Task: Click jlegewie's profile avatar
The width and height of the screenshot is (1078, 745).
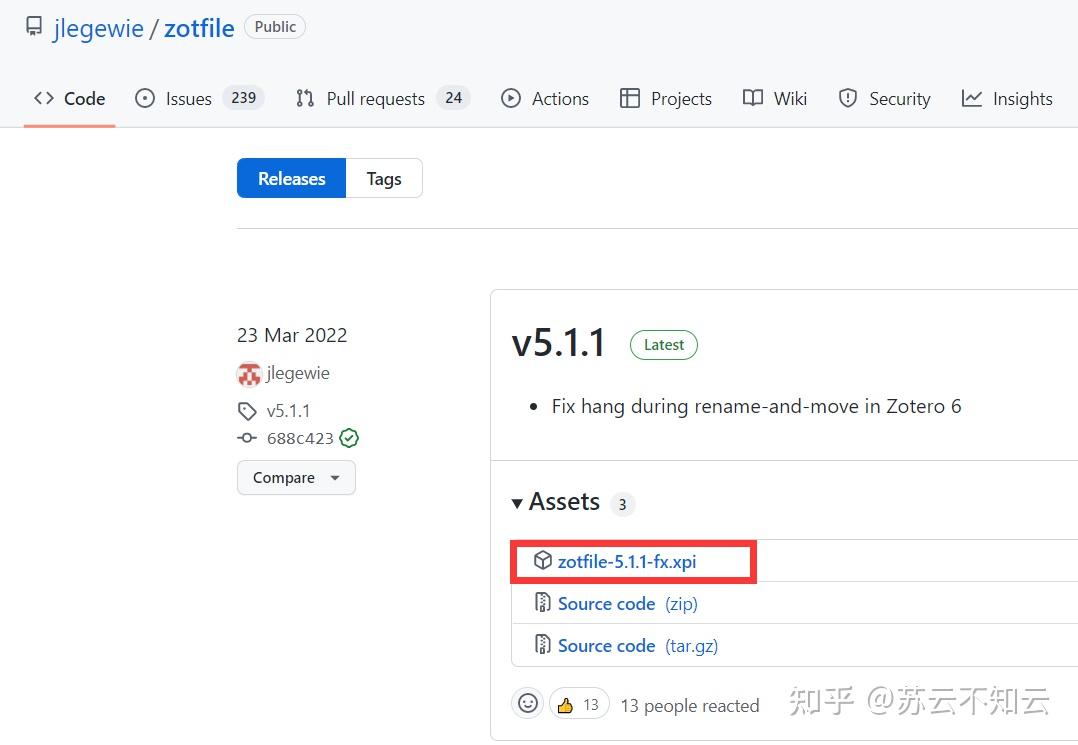Action: 249,373
